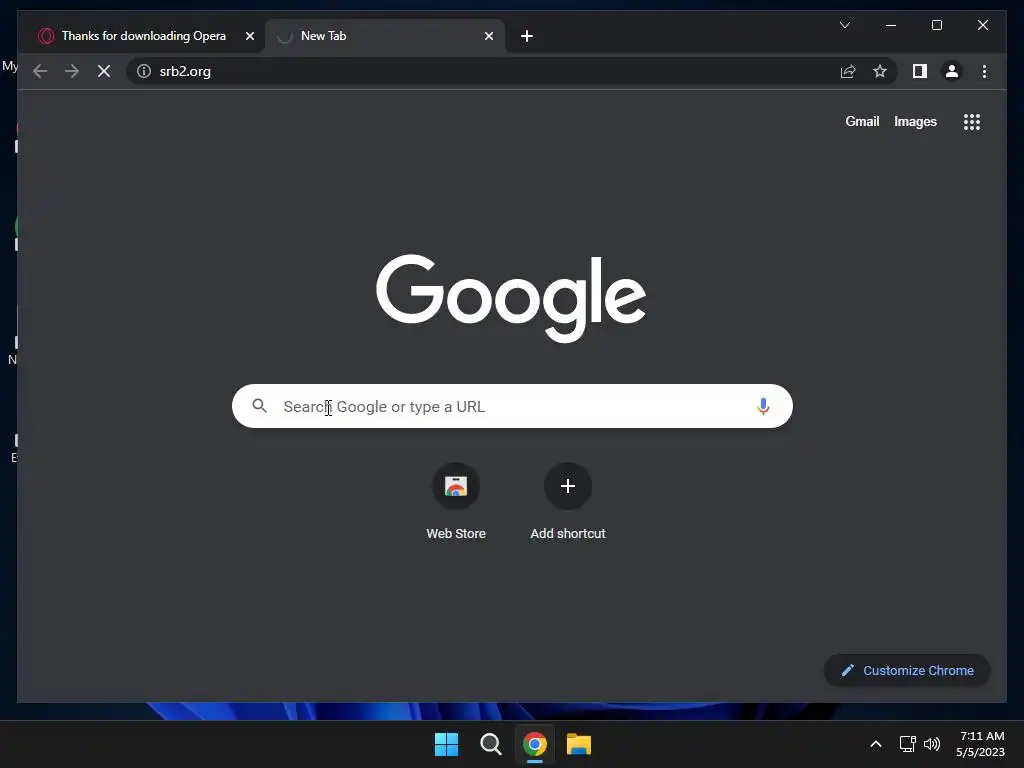Open Gmail link
The width and height of the screenshot is (1024, 768).
[x=862, y=121]
